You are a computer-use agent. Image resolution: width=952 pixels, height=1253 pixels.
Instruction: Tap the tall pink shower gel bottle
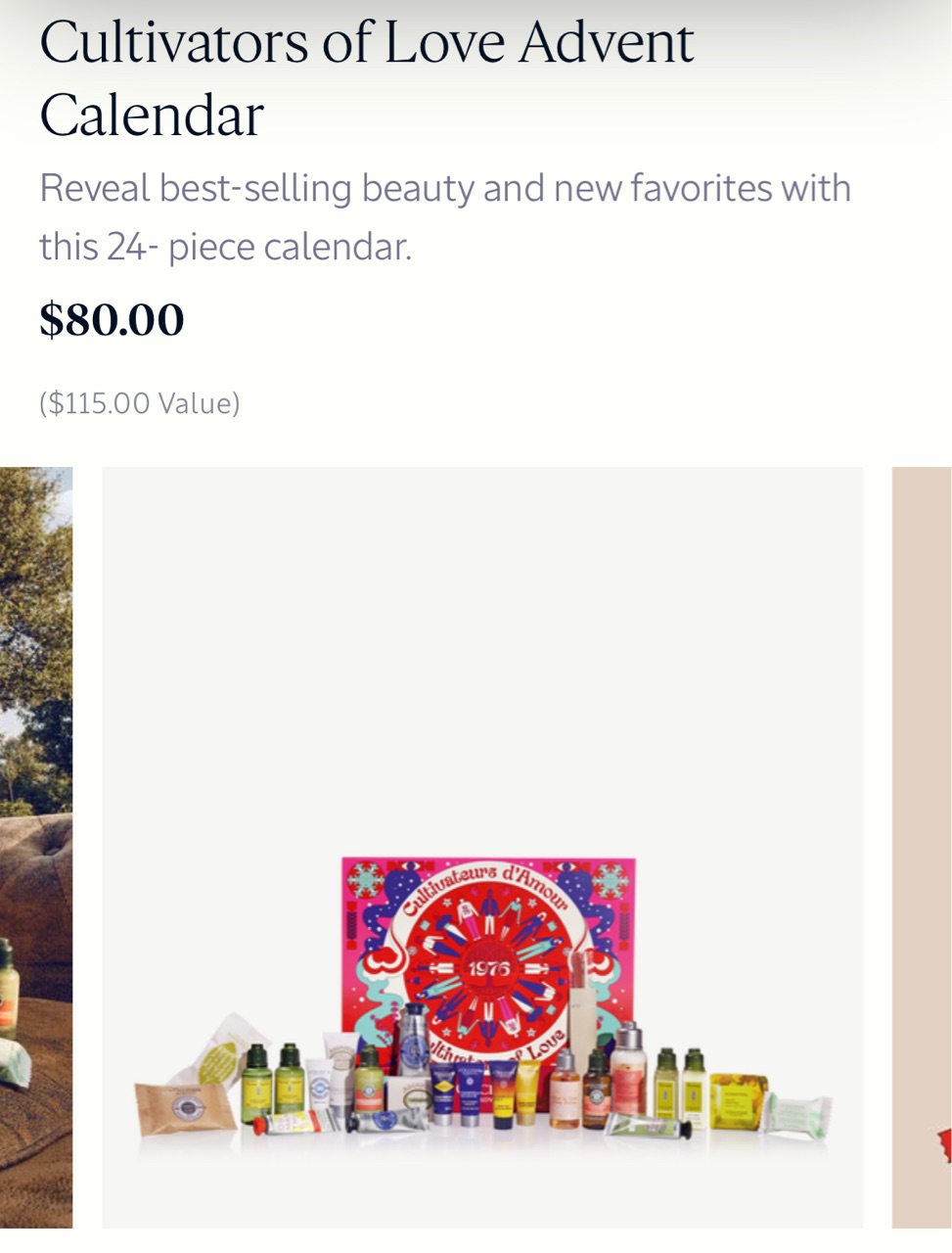pyautogui.click(x=627, y=1068)
